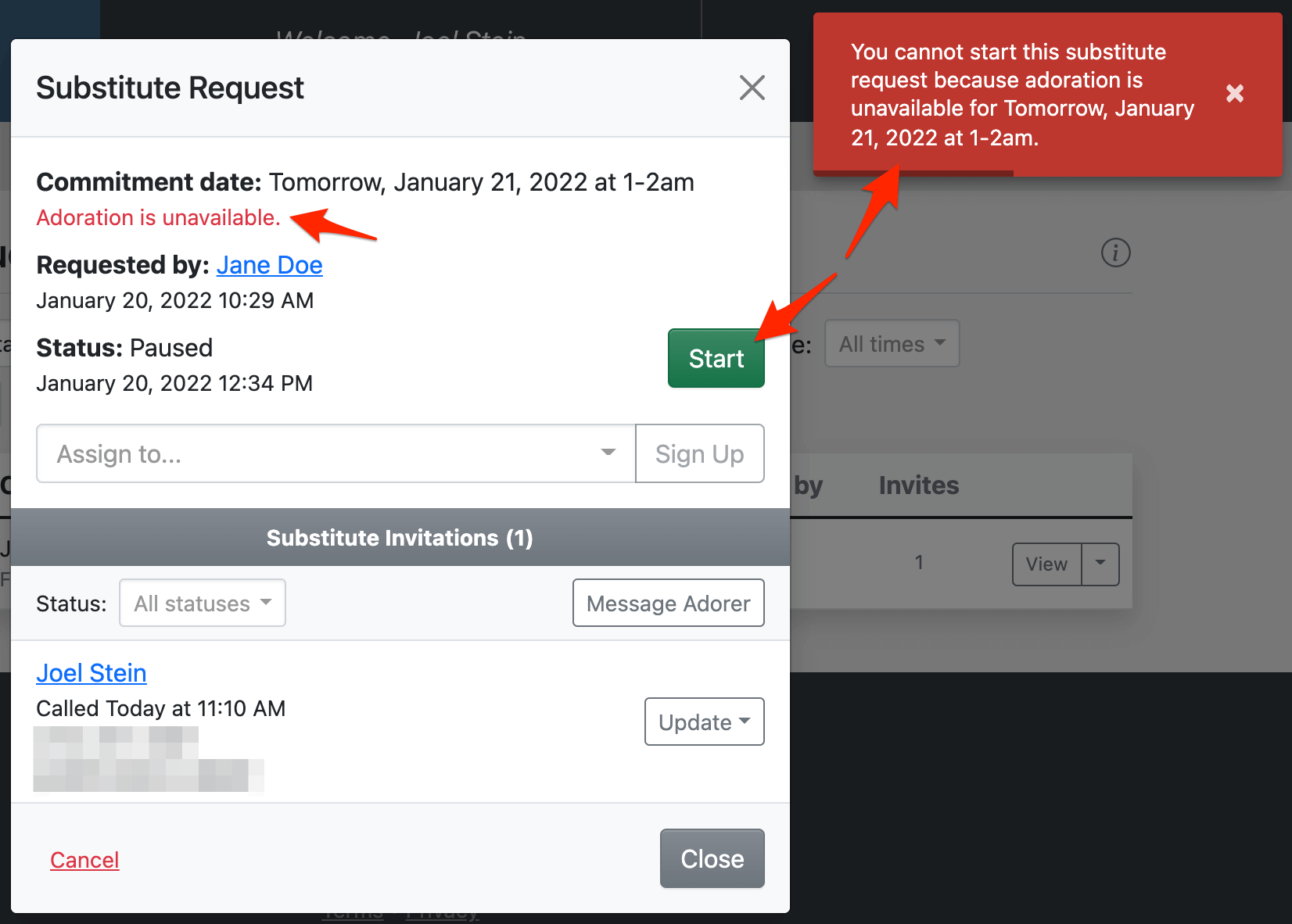Open the All times filter dropdown
Image resolution: width=1292 pixels, height=924 pixels.
892,344
